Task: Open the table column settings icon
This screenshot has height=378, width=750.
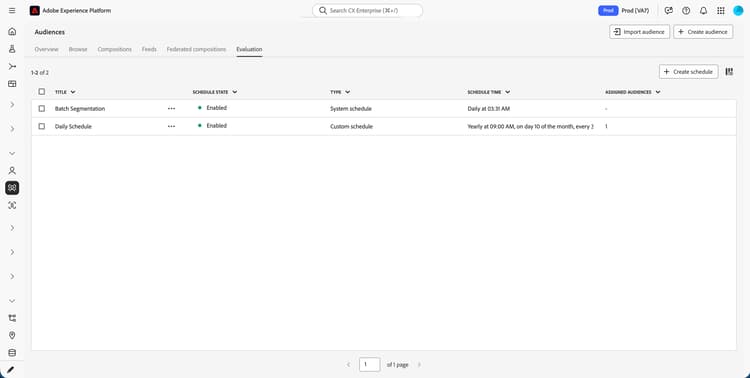Action: click(x=729, y=72)
